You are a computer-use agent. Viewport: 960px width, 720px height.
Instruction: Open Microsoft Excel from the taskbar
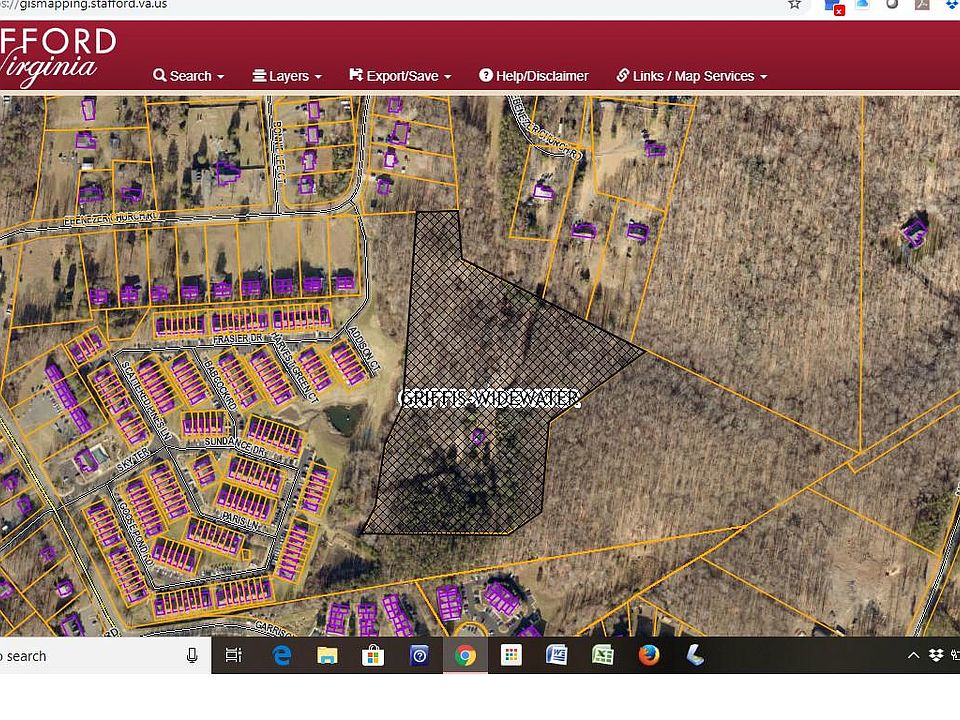tap(603, 655)
